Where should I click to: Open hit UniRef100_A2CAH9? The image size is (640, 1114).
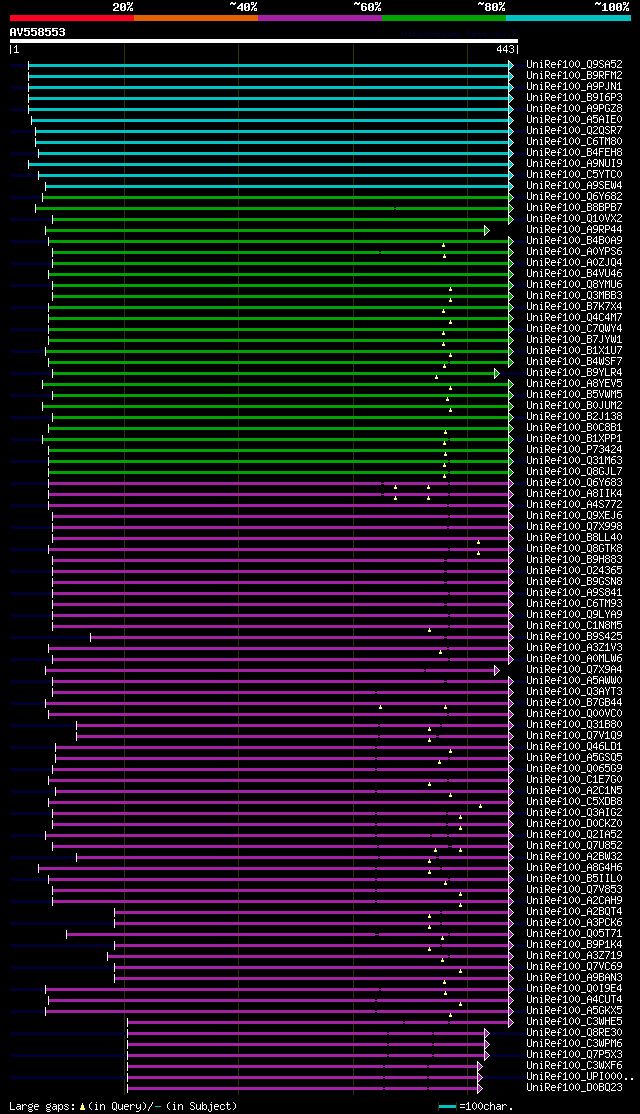click(x=574, y=902)
